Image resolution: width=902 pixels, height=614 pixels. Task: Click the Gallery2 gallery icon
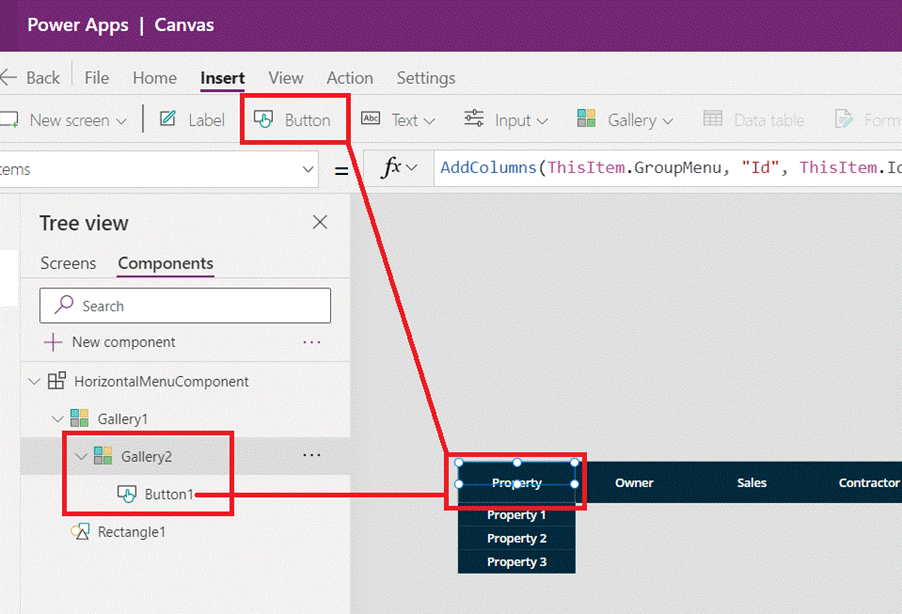pyautogui.click(x=103, y=455)
